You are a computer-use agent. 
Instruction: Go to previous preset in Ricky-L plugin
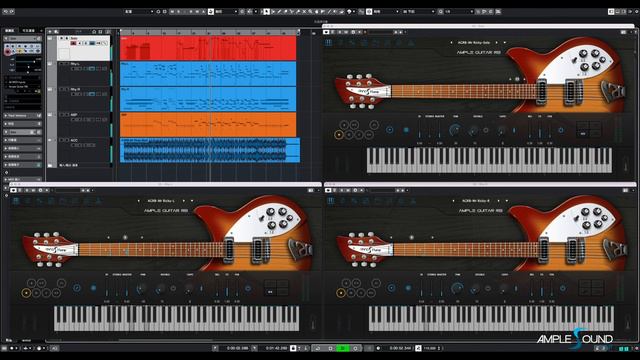pos(138,201)
